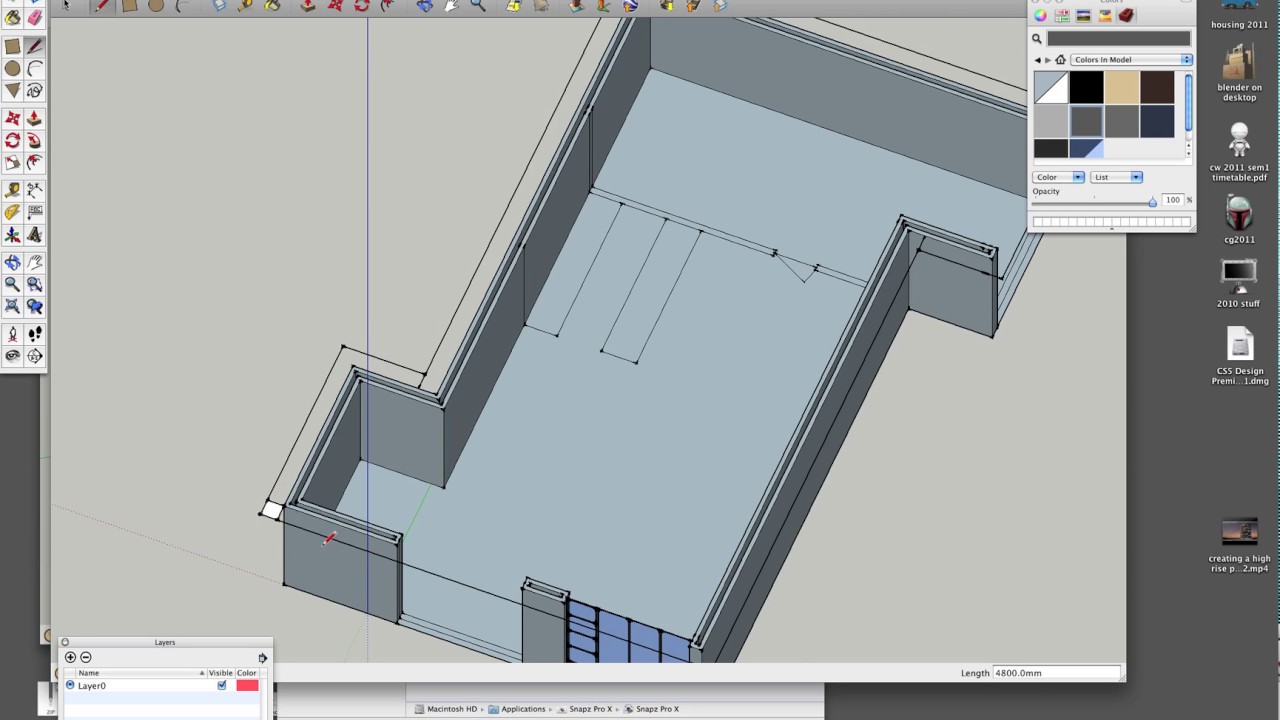Open the texture palettes brick tab
The height and width of the screenshot is (720, 1280).
pos(1126,16)
